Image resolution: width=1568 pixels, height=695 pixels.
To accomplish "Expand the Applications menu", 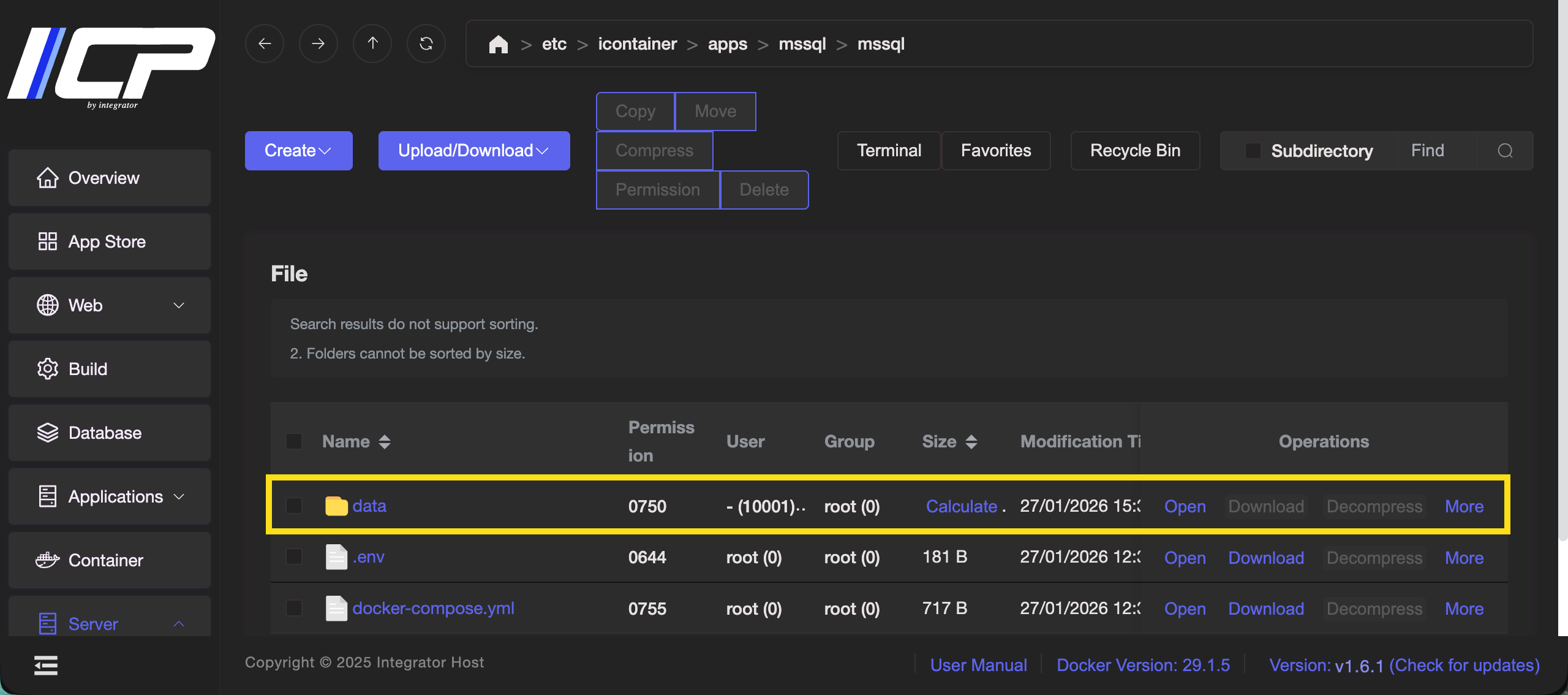I will (x=110, y=496).
